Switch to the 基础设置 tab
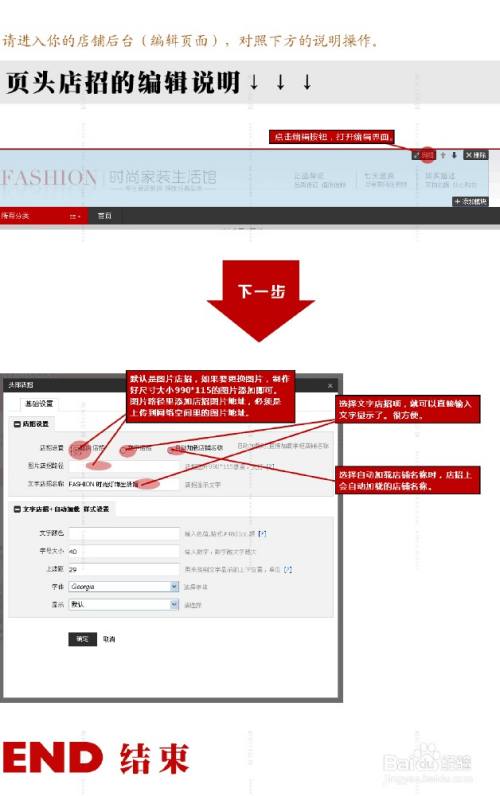The height and width of the screenshot is (796, 500). (x=39, y=404)
